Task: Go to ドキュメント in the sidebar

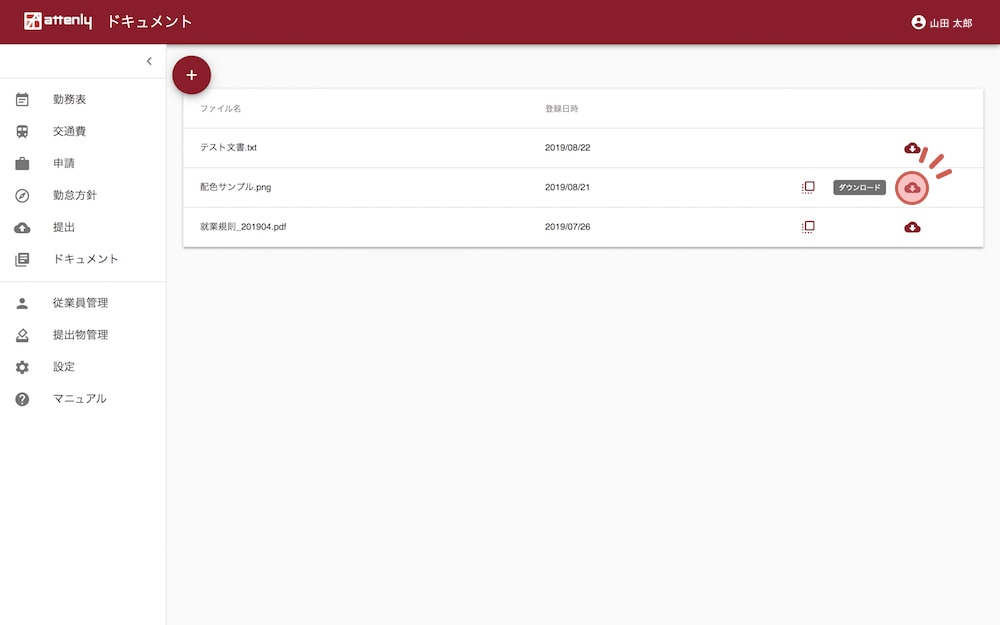Action: [x=85, y=259]
